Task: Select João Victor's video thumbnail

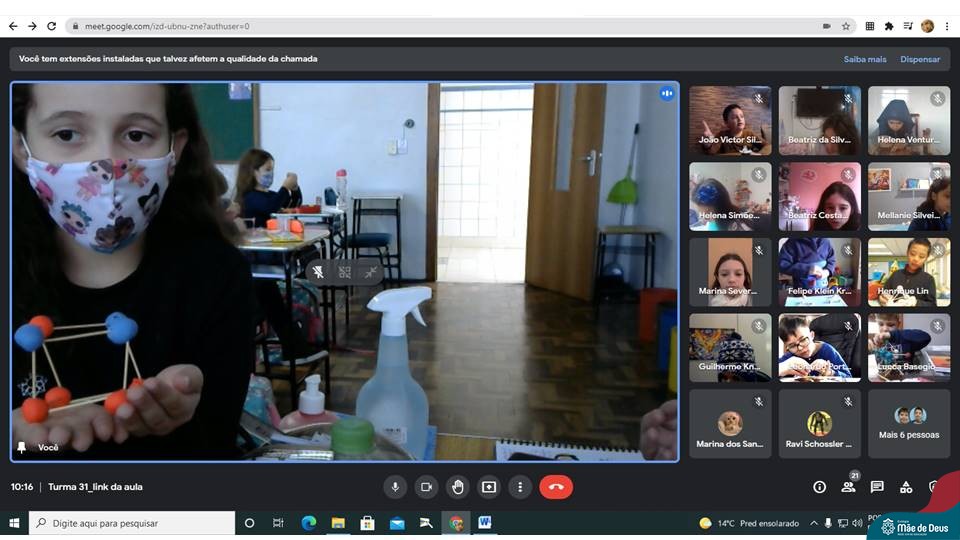Action: pyautogui.click(x=730, y=120)
